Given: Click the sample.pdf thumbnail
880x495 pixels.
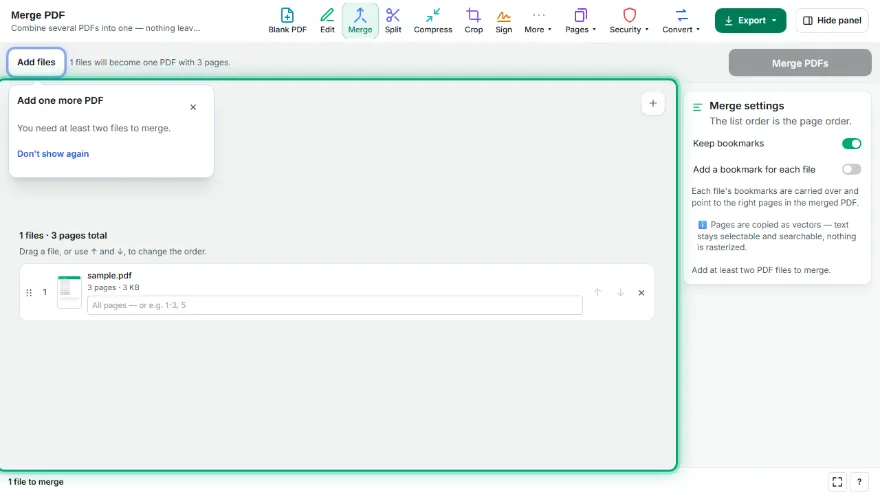Looking at the screenshot, I should 70,292.
